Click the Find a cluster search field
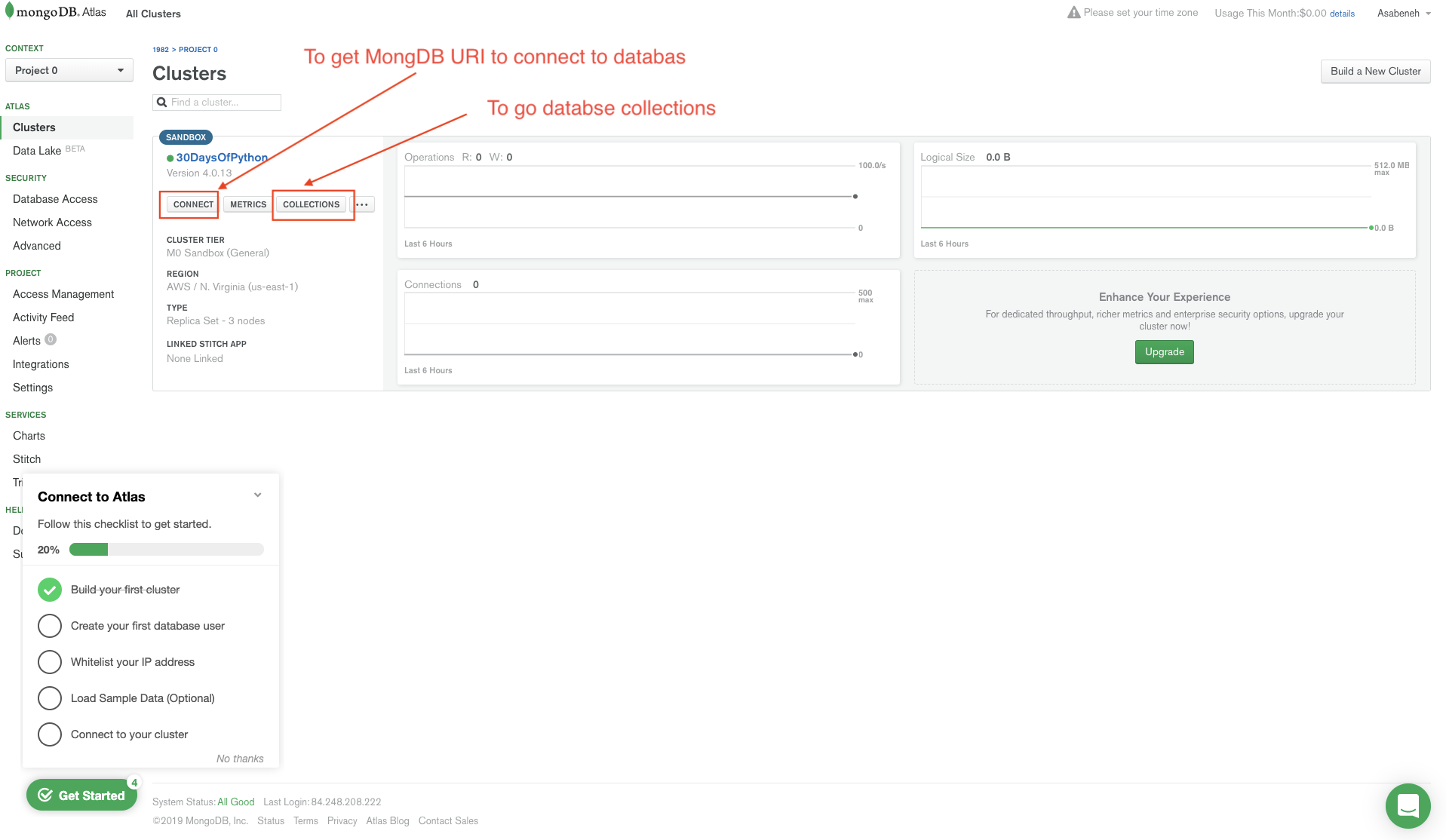Image resolution: width=1446 pixels, height=840 pixels. click(x=219, y=102)
